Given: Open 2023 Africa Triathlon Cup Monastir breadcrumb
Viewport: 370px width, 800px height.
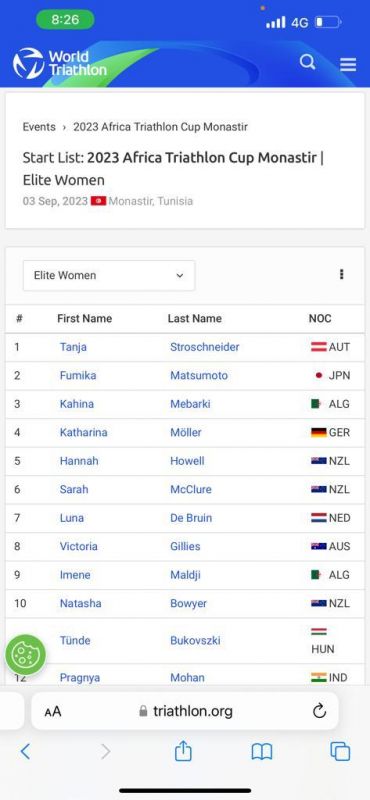Looking at the screenshot, I should (160, 127).
